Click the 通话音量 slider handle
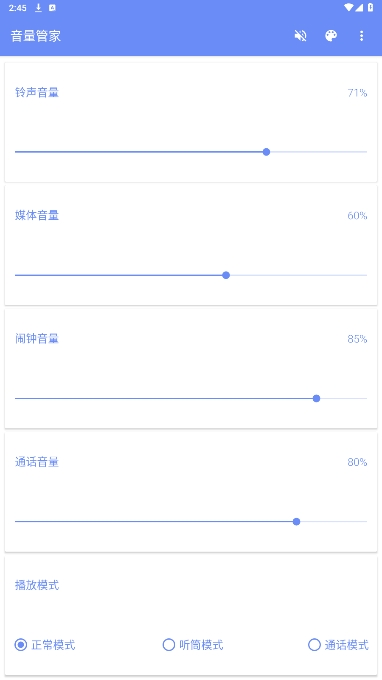Image resolution: width=382 pixels, height=680 pixels. point(297,521)
